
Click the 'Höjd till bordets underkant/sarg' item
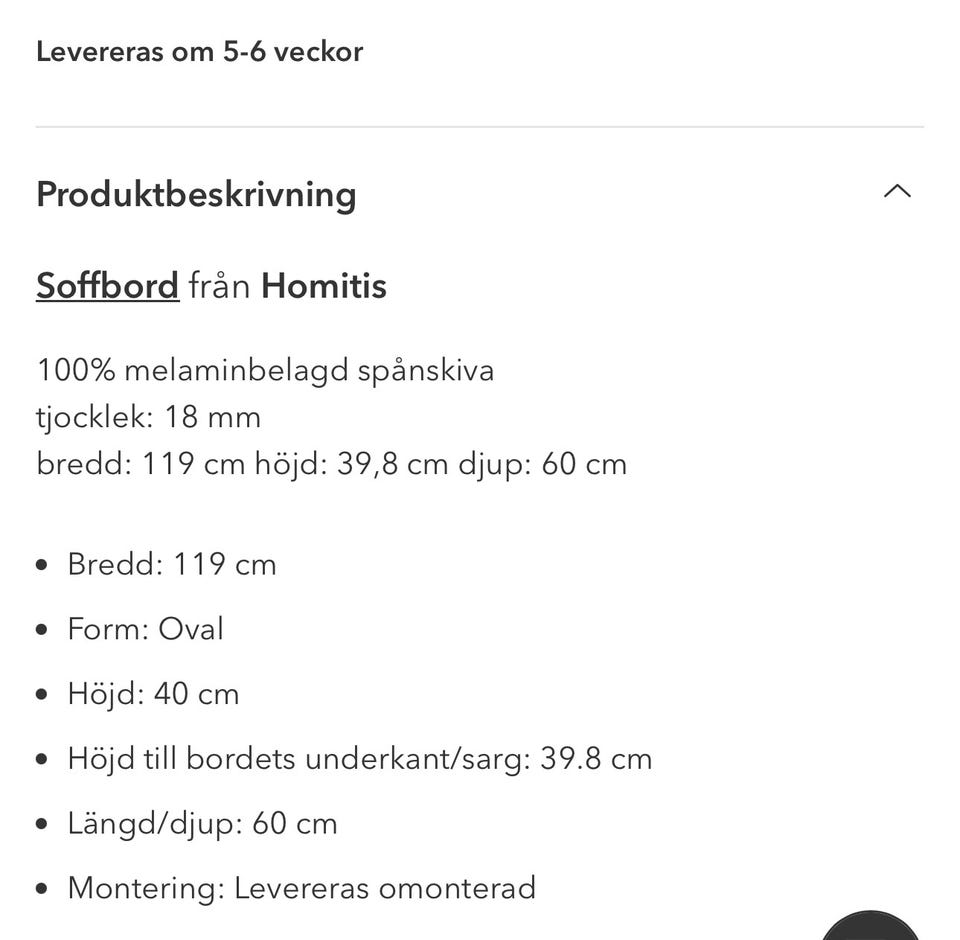pyautogui.click(x=359, y=759)
